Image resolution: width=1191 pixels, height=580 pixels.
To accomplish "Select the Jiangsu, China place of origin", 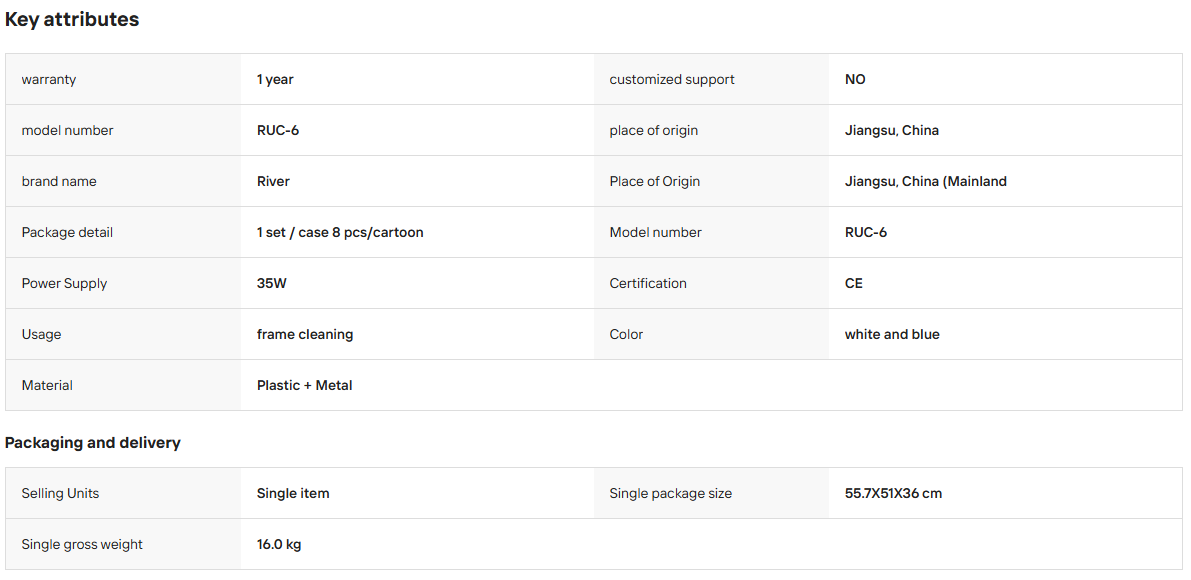I will pos(892,131).
